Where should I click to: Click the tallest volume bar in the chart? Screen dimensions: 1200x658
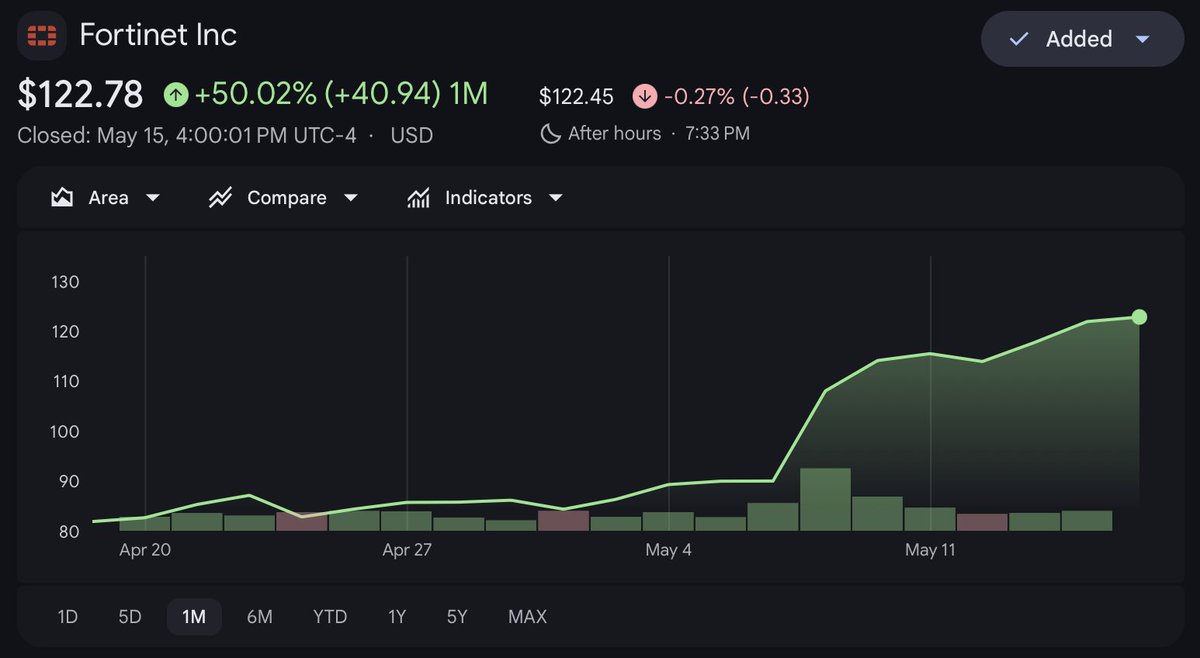[x=825, y=499]
